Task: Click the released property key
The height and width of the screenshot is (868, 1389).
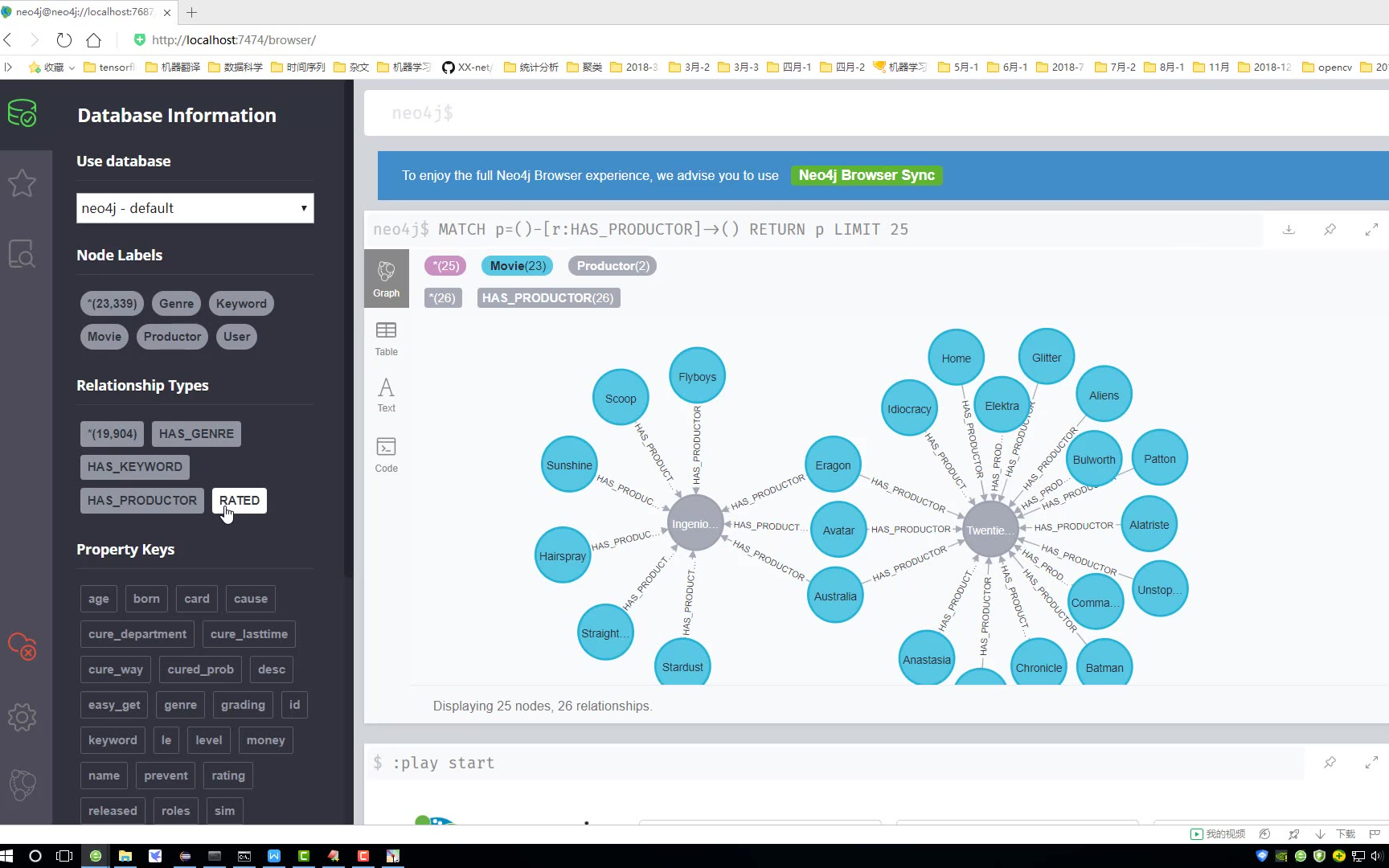Action: (x=113, y=811)
